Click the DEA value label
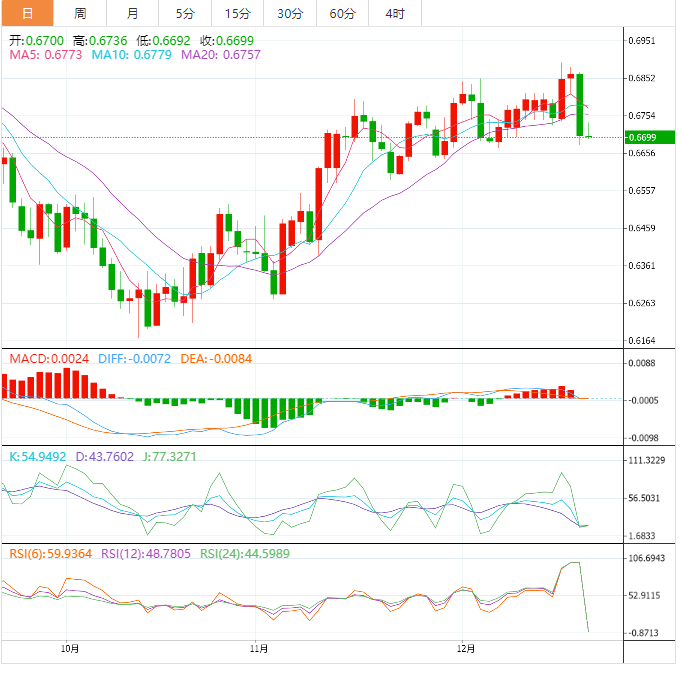The height and width of the screenshot is (673, 681). click(217, 357)
